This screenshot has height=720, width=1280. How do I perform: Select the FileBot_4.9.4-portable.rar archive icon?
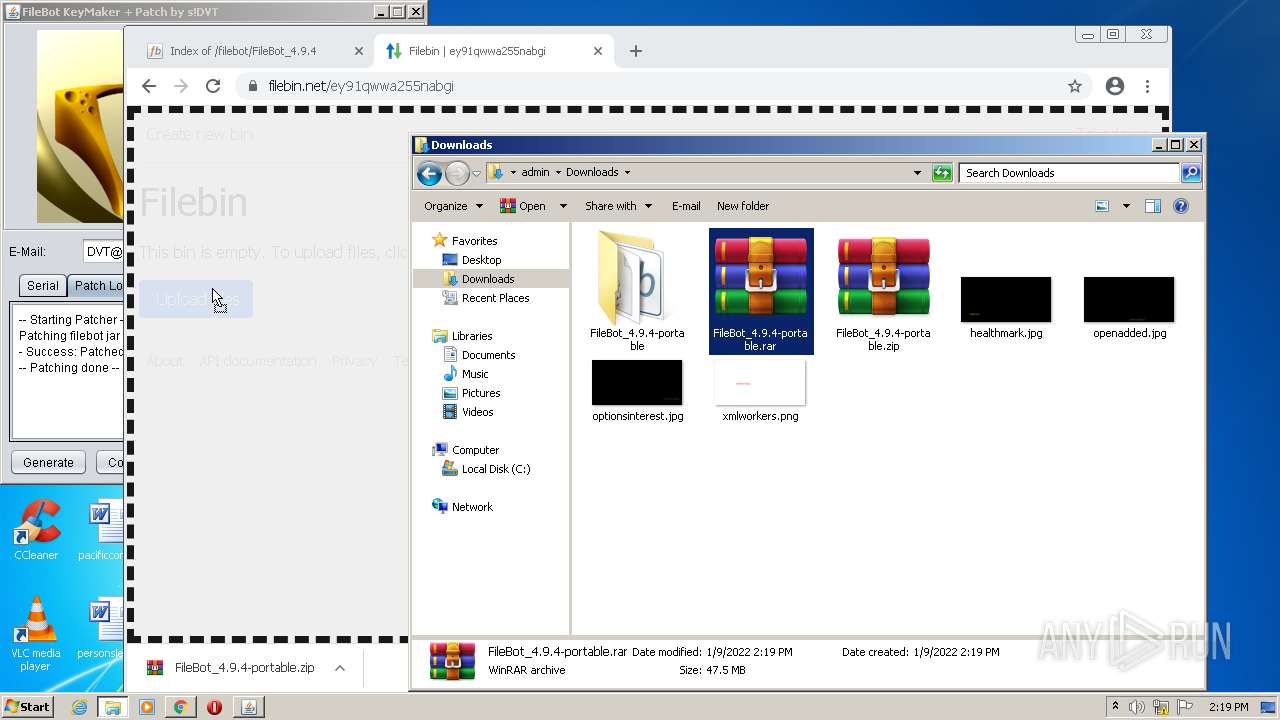coord(761,276)
